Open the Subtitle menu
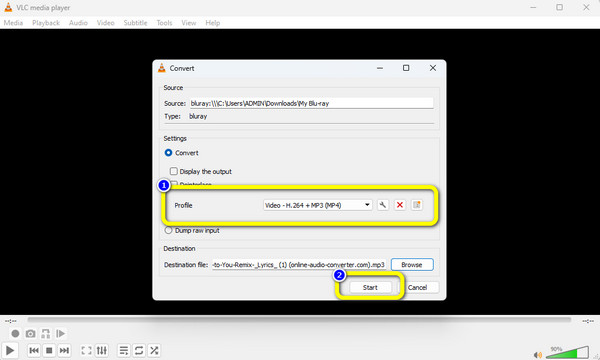600x360 pixels. pos(135,23)
